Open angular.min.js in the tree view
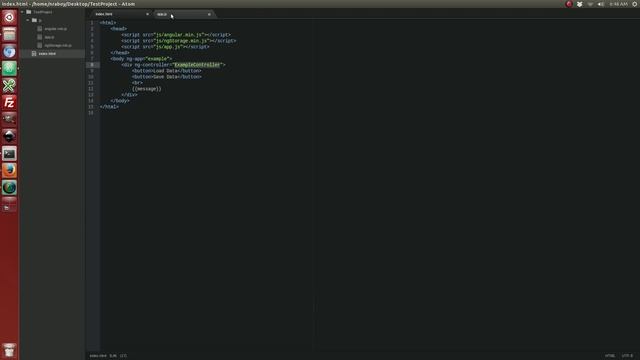 coord(56,29)
